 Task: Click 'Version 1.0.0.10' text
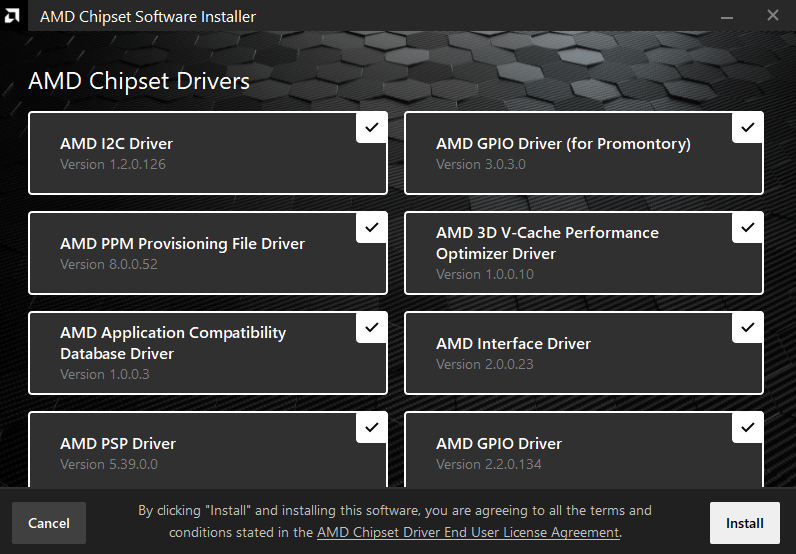484,275
